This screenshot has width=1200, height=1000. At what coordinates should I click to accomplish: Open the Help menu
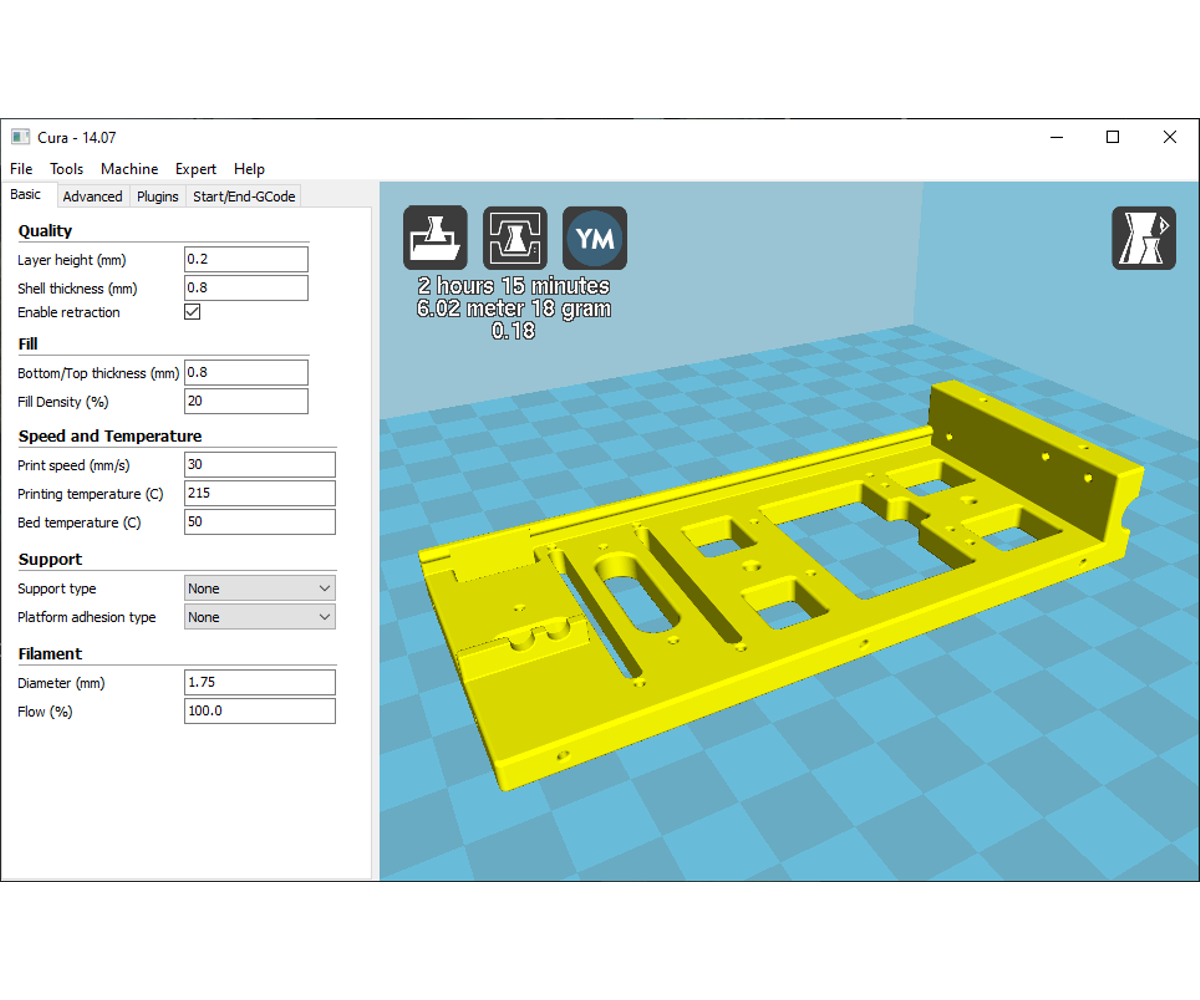pos(248,169)
